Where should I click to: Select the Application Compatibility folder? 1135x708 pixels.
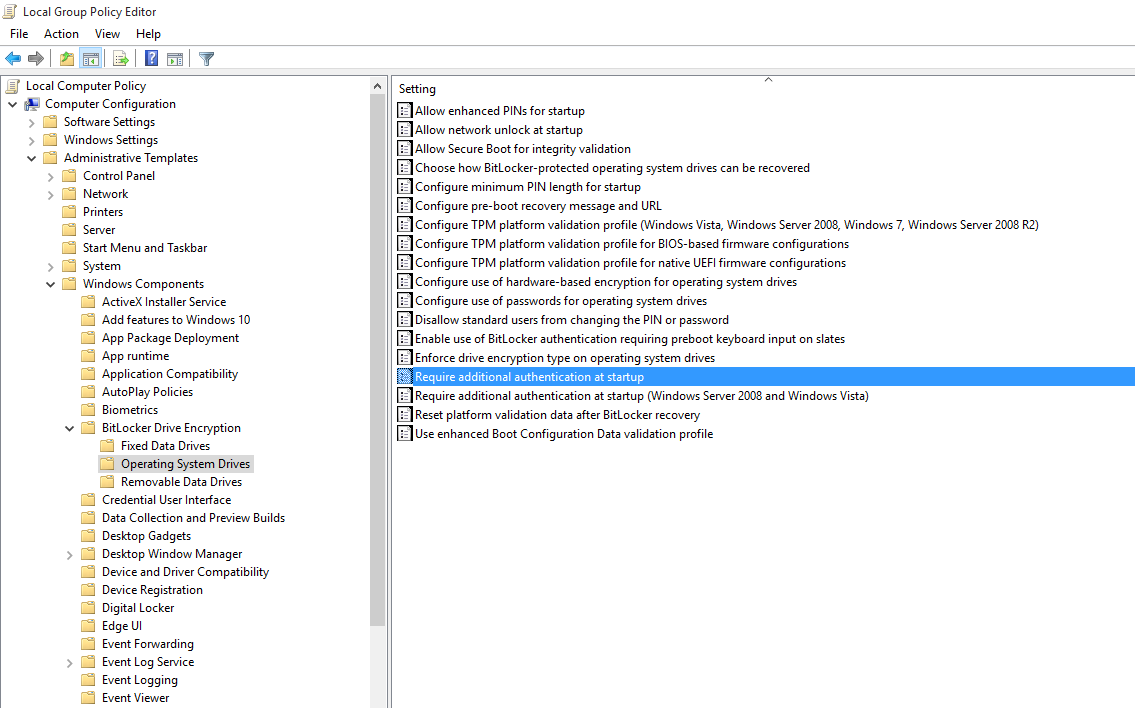click(x=170, y=374)
